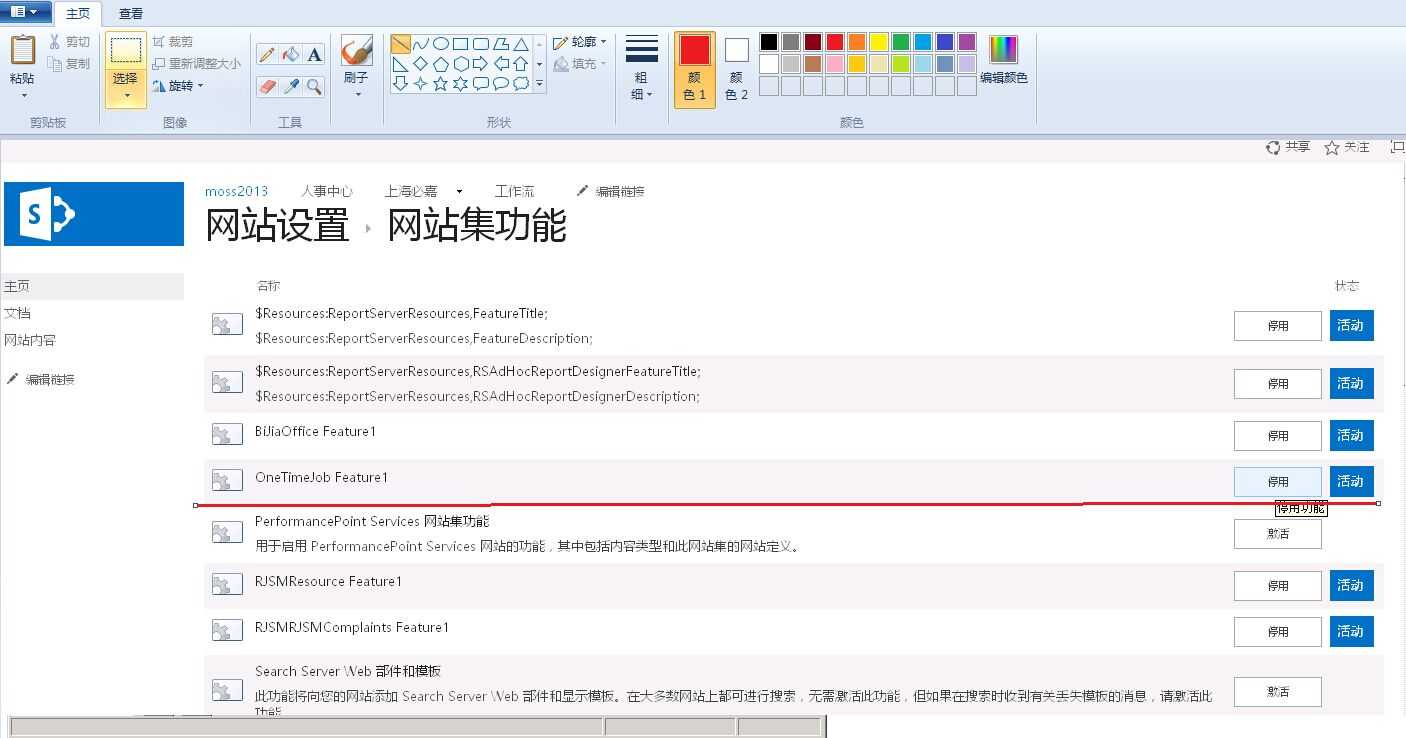Select the Pencil tool
1406x738 pixels.
(267, 54)
